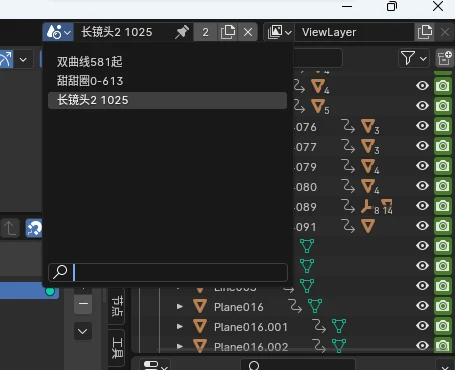Click the new scene duplicate icon
Screen dimensions: 455x370
click(x=228, y=32)
